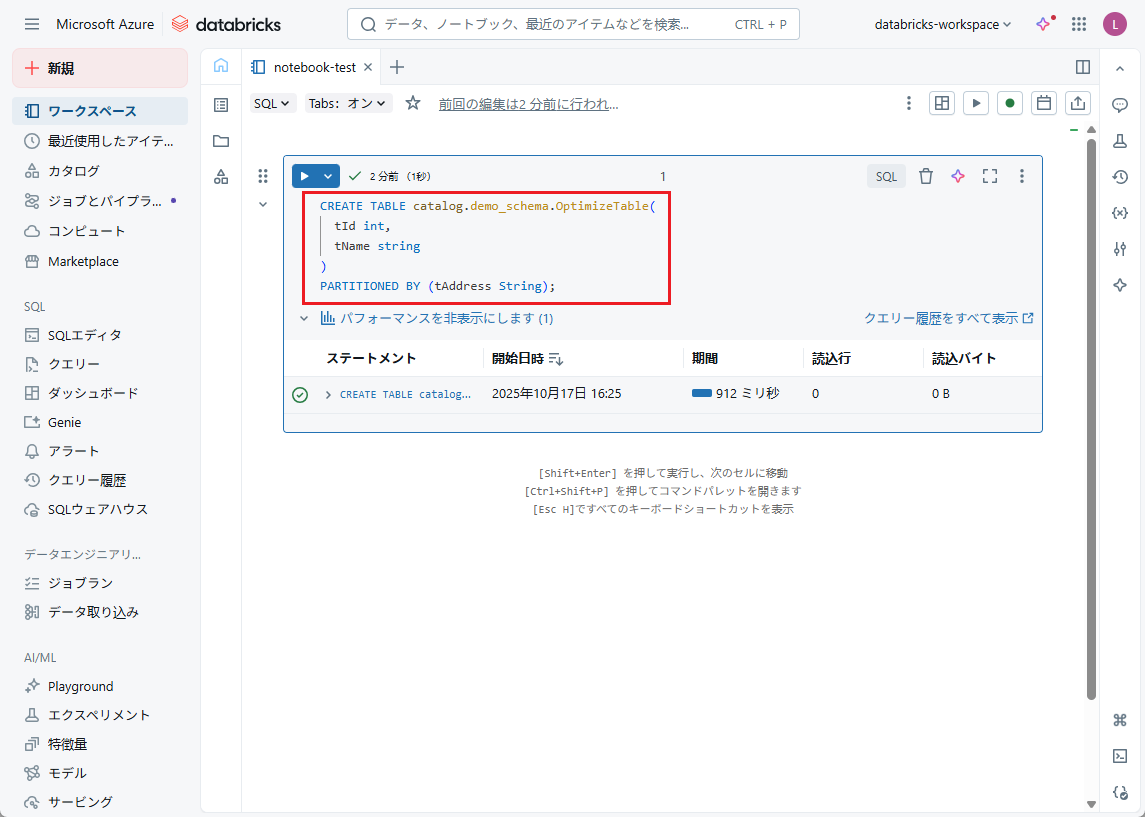
Task: Click the assistant sparkle icon in the cell
Action: click(958, 176)
